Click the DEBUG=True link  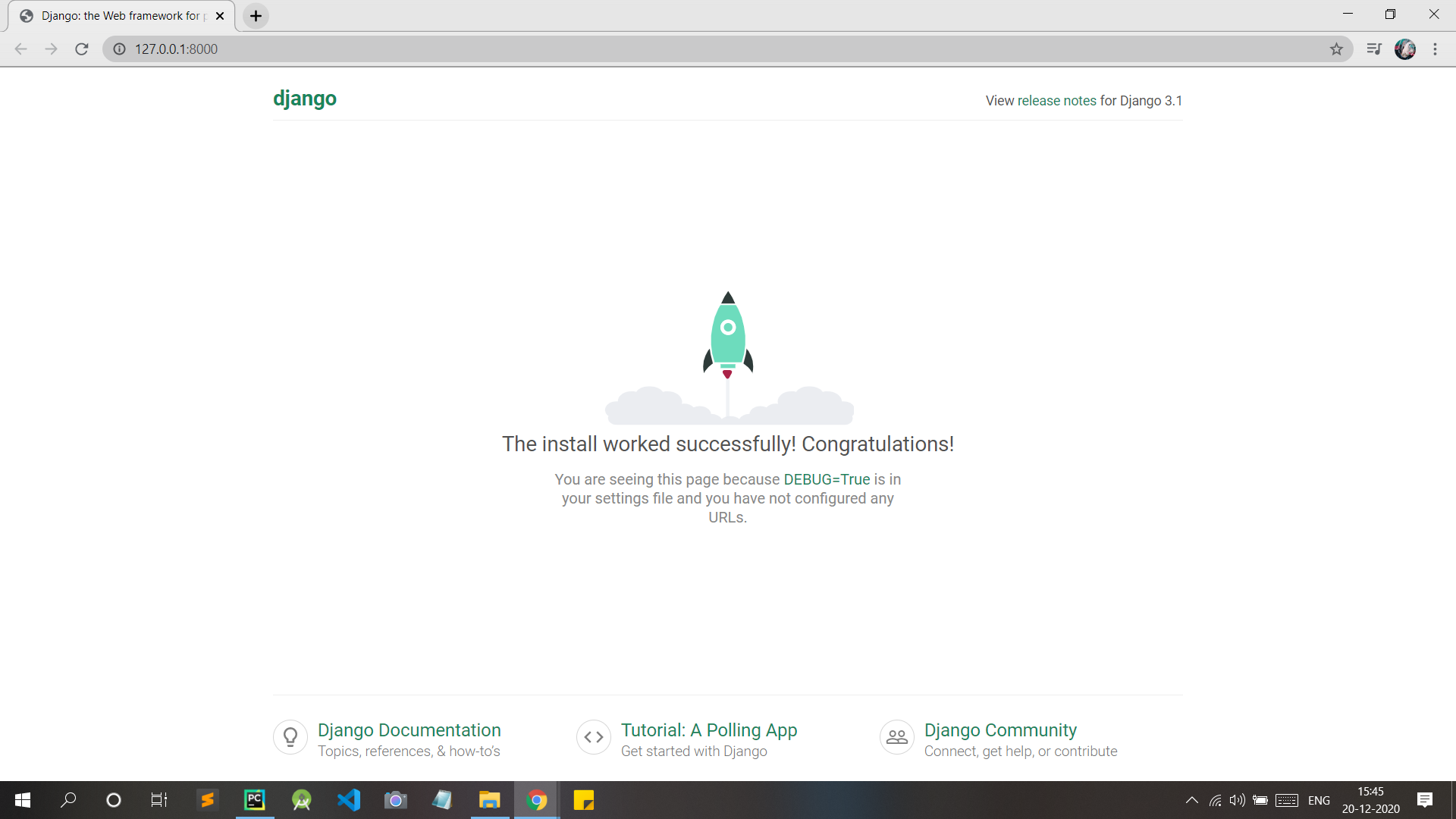(x=827, y=479)
